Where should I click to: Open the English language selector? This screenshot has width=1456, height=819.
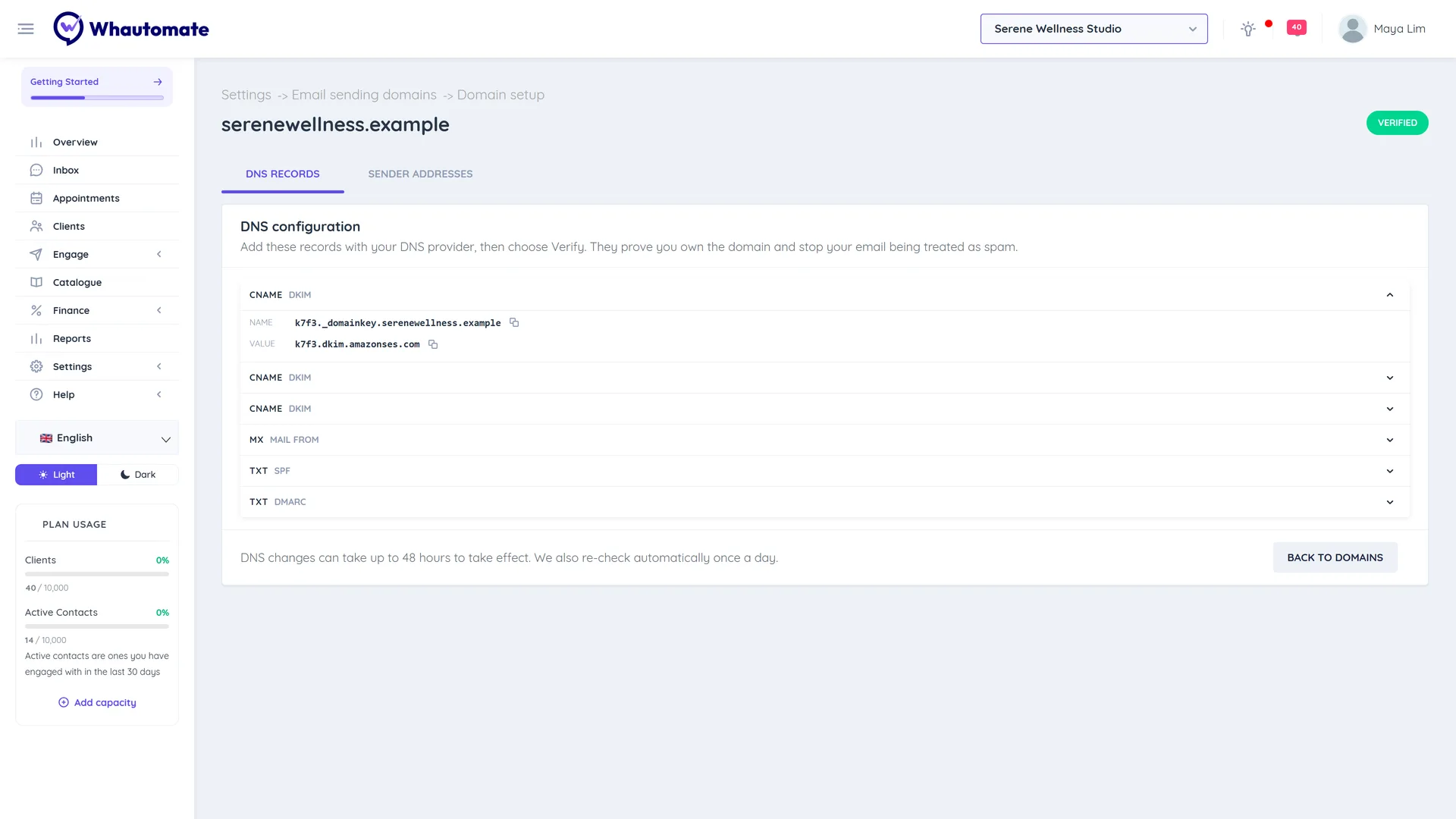point(97,438)
